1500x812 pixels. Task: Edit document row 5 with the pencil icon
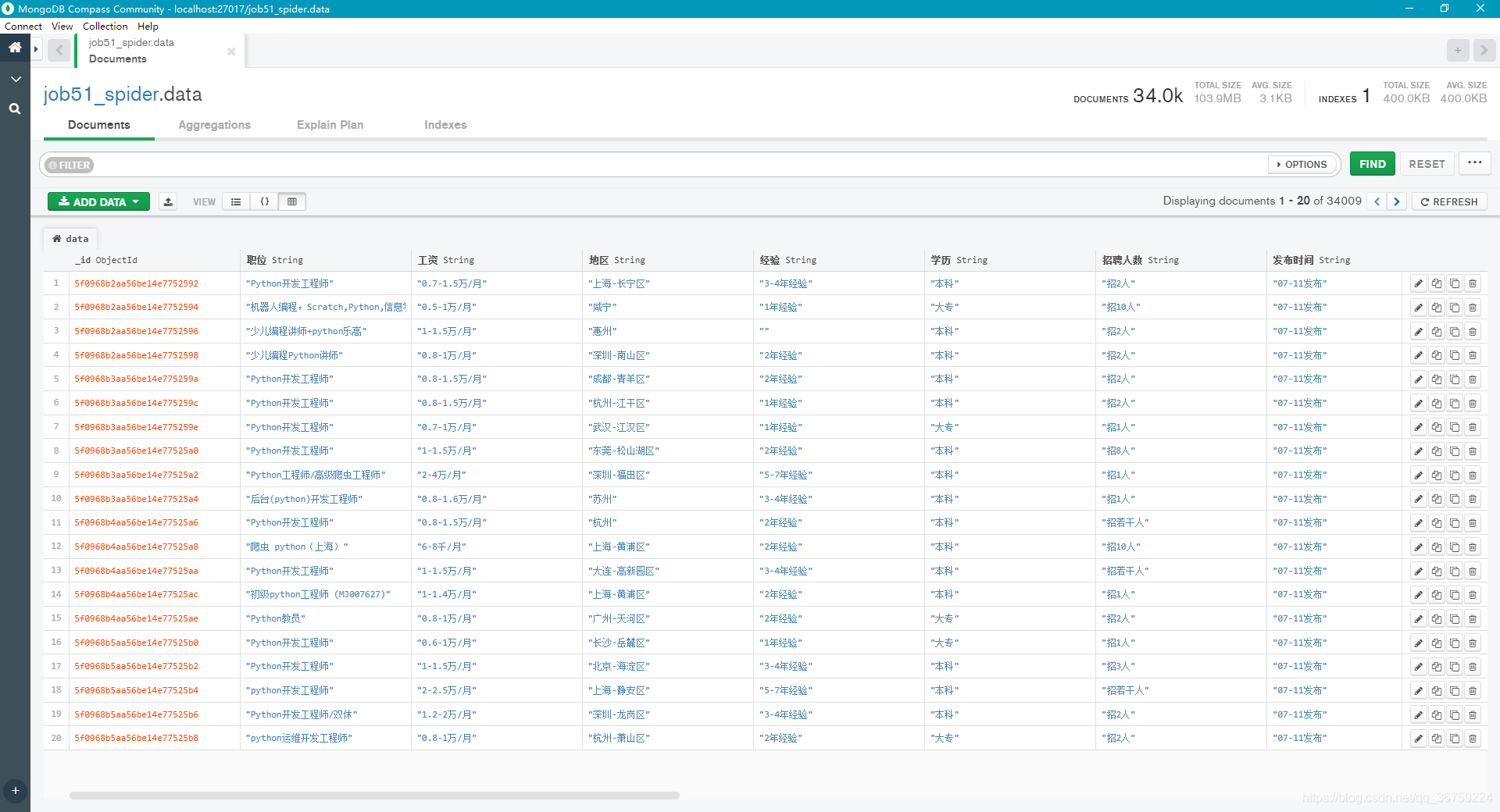[1419, 379]
